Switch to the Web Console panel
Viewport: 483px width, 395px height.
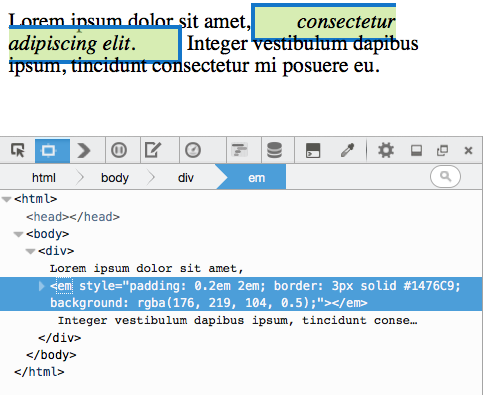(84, 151)
